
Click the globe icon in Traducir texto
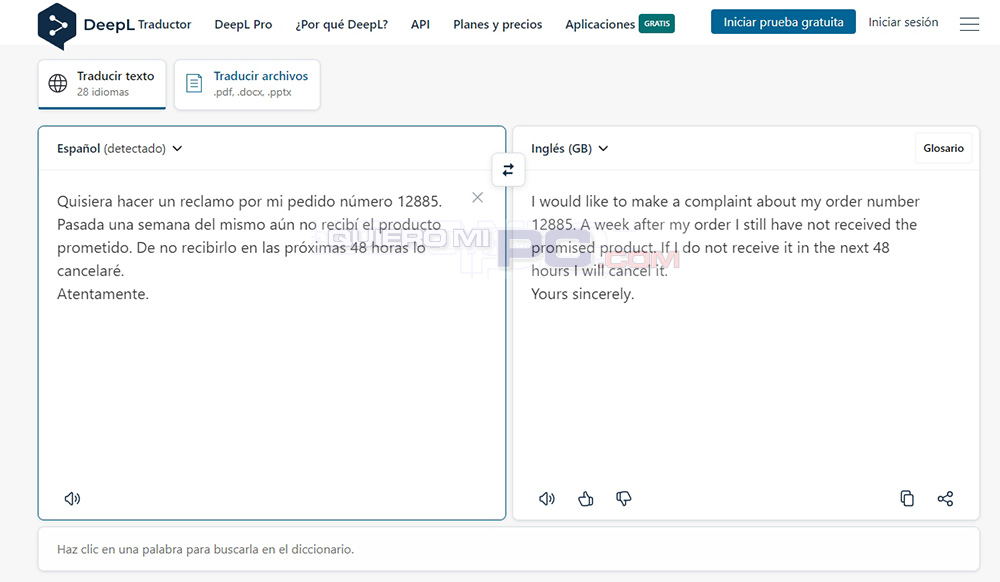pyautogui.click(x=58, y=83)
